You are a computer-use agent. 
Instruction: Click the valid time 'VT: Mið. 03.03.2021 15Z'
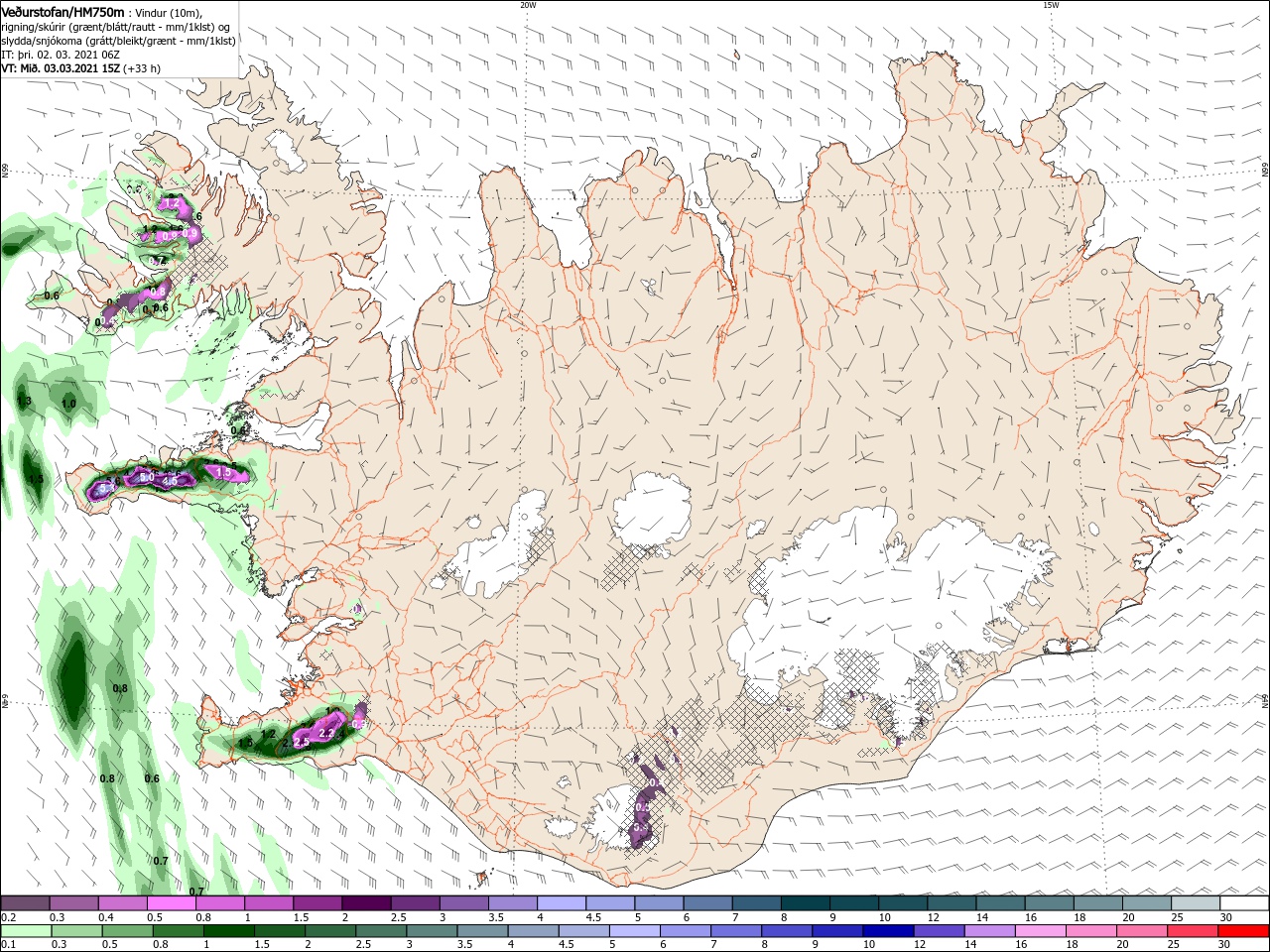(61, 68)
